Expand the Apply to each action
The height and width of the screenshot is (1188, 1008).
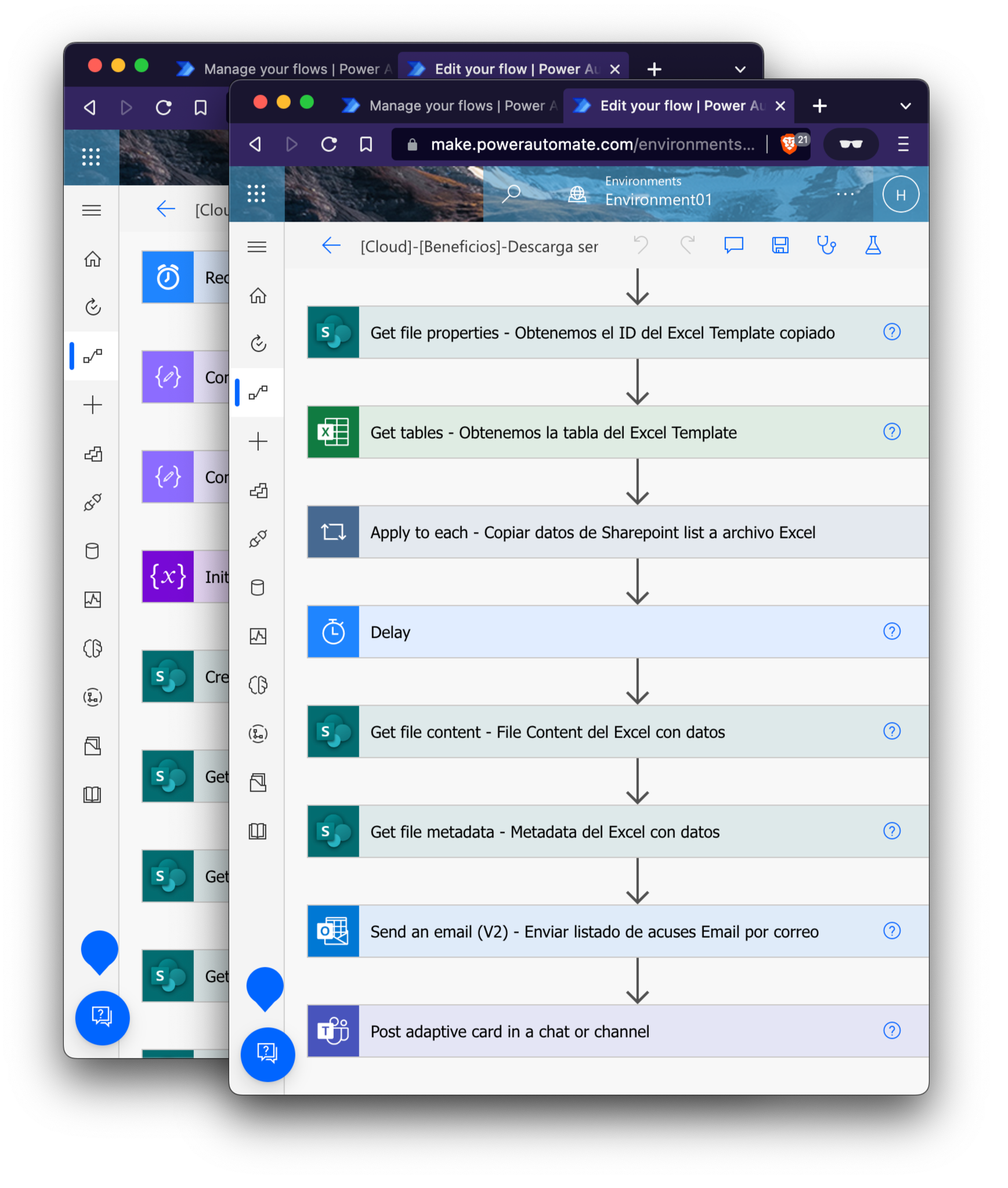point(592,532)
